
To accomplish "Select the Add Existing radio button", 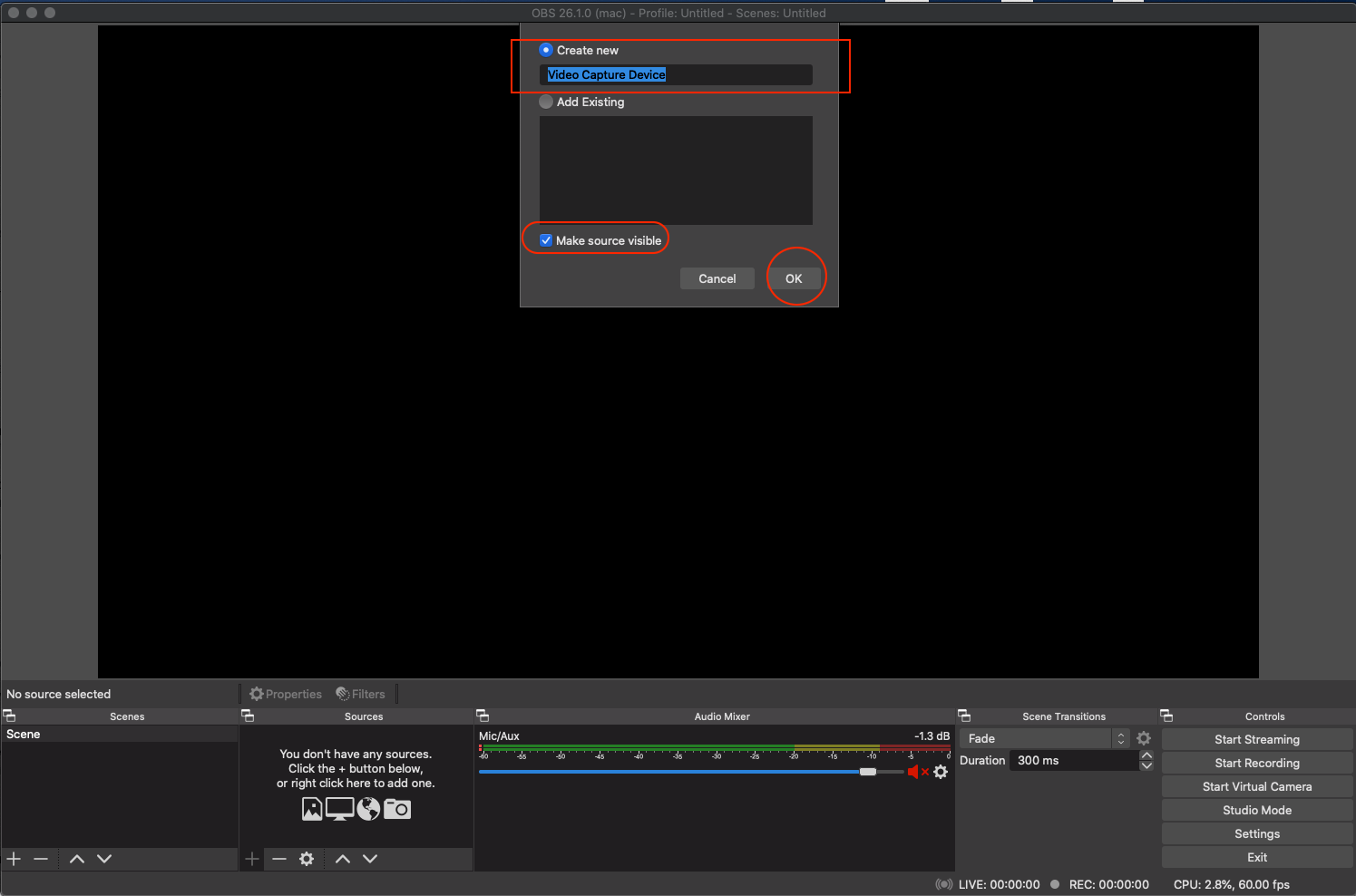I will (546, 102).
